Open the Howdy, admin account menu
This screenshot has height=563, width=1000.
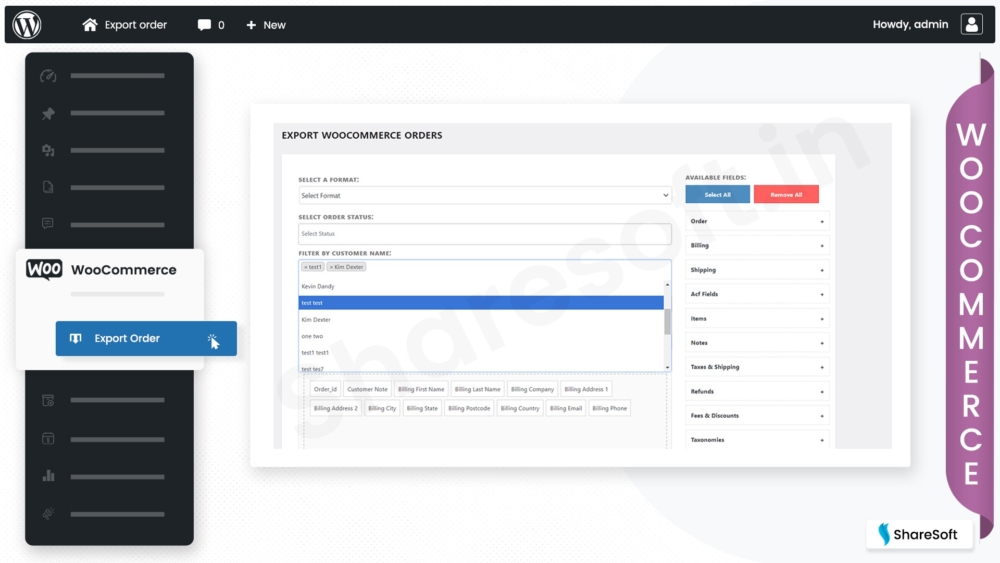pos(910,24)
